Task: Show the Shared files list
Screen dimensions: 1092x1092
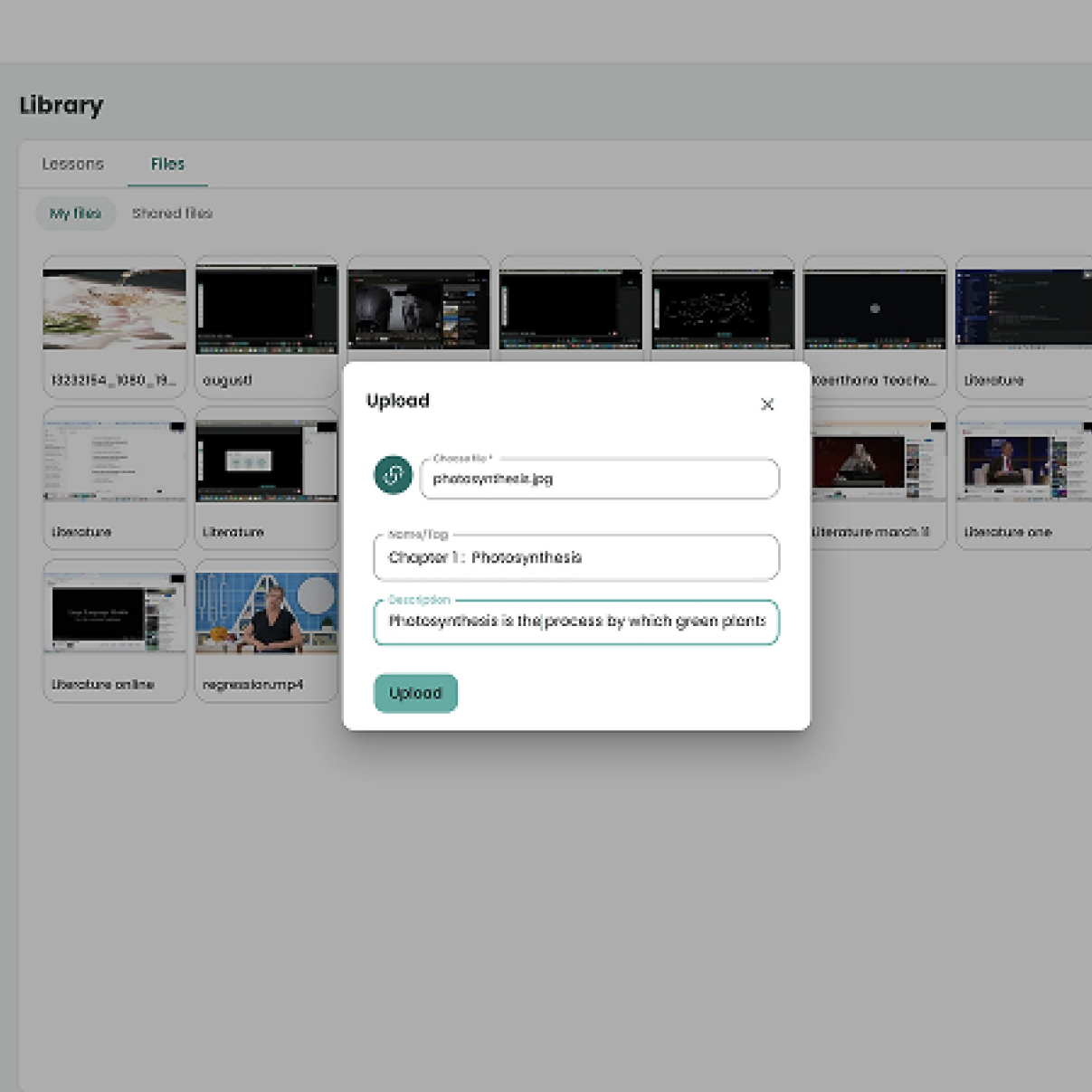Action: click(172, 214)
